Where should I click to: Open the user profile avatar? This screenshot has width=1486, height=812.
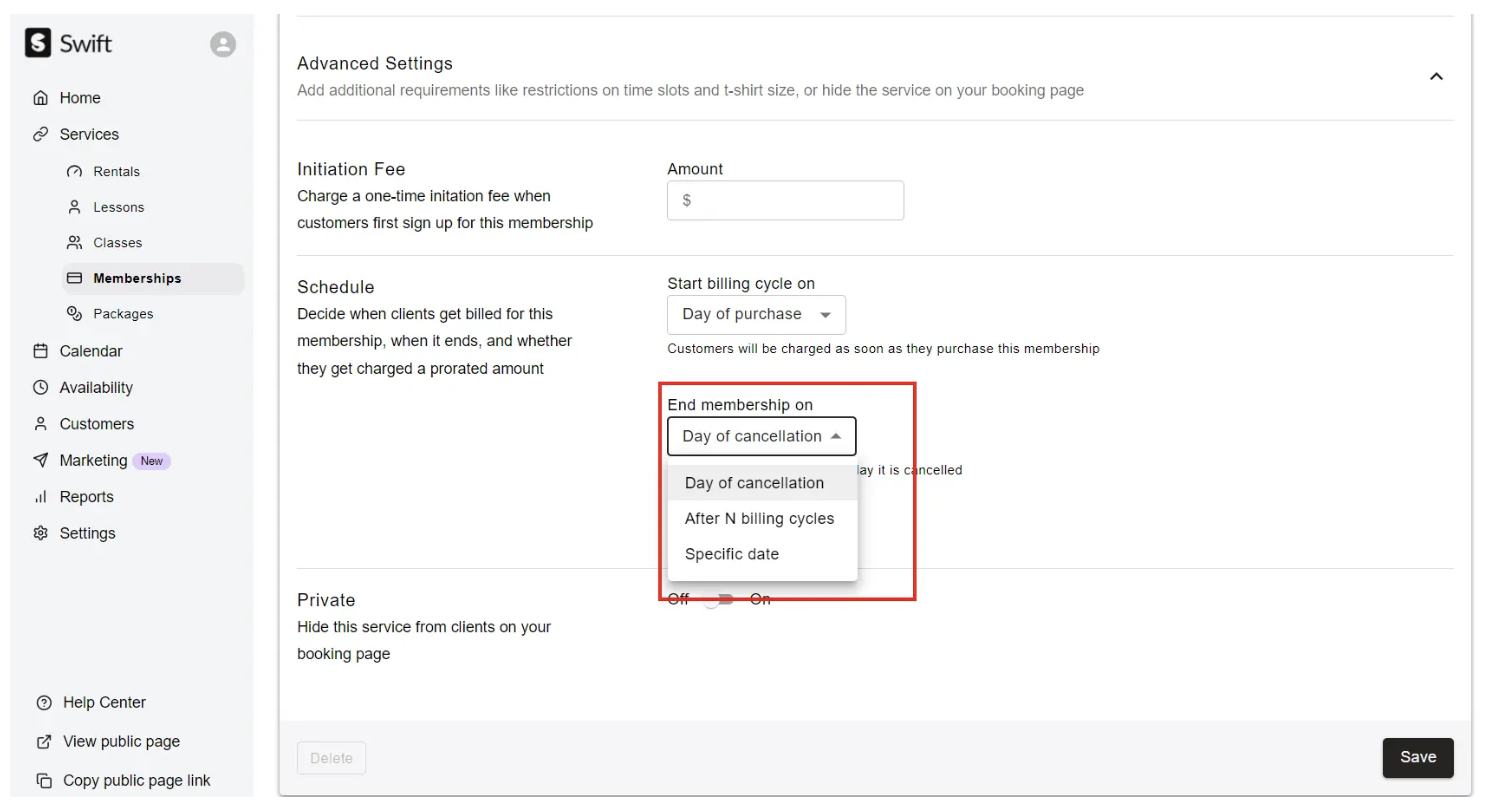click(223, 44)
